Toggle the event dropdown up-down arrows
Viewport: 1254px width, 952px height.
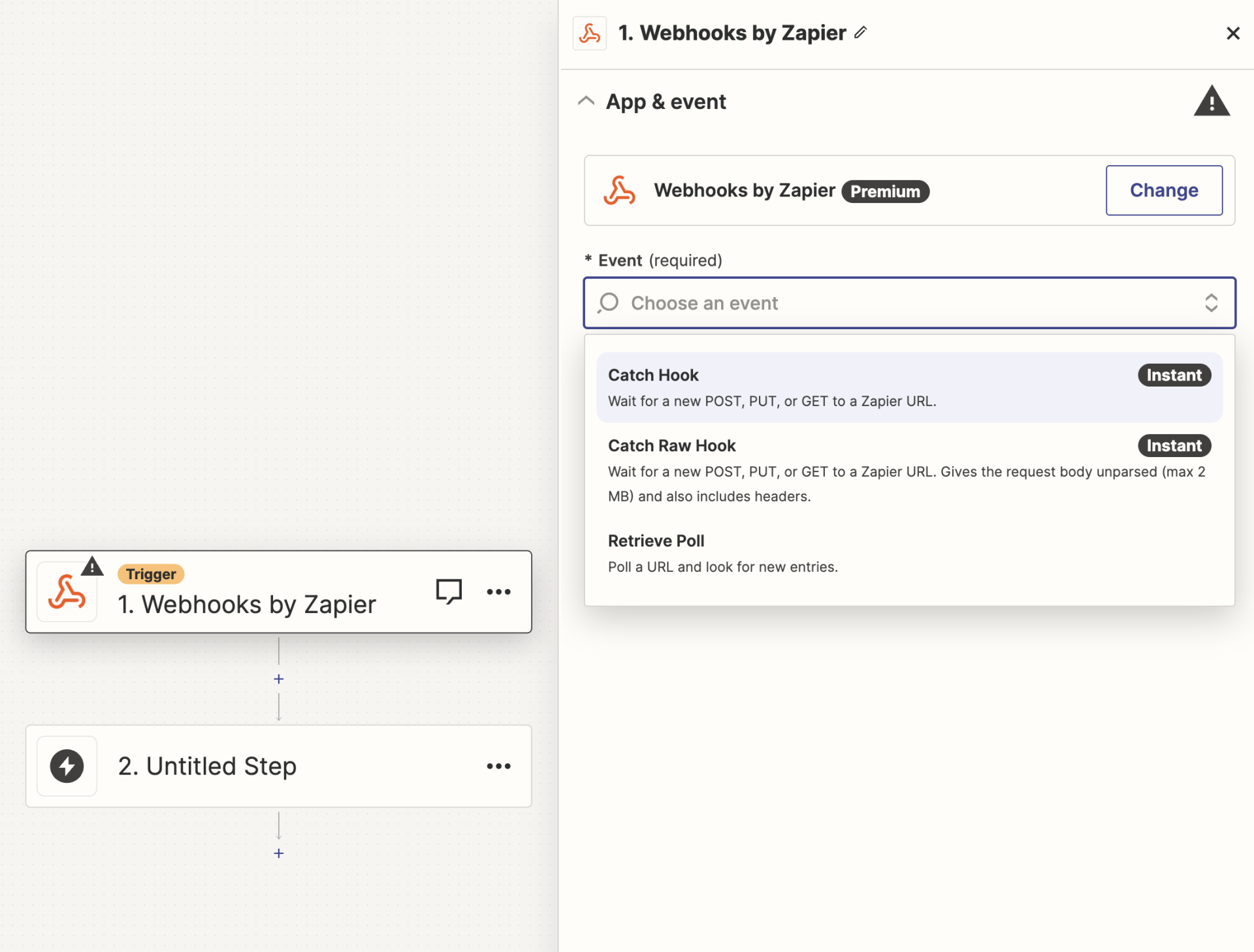click(1211, 303)
